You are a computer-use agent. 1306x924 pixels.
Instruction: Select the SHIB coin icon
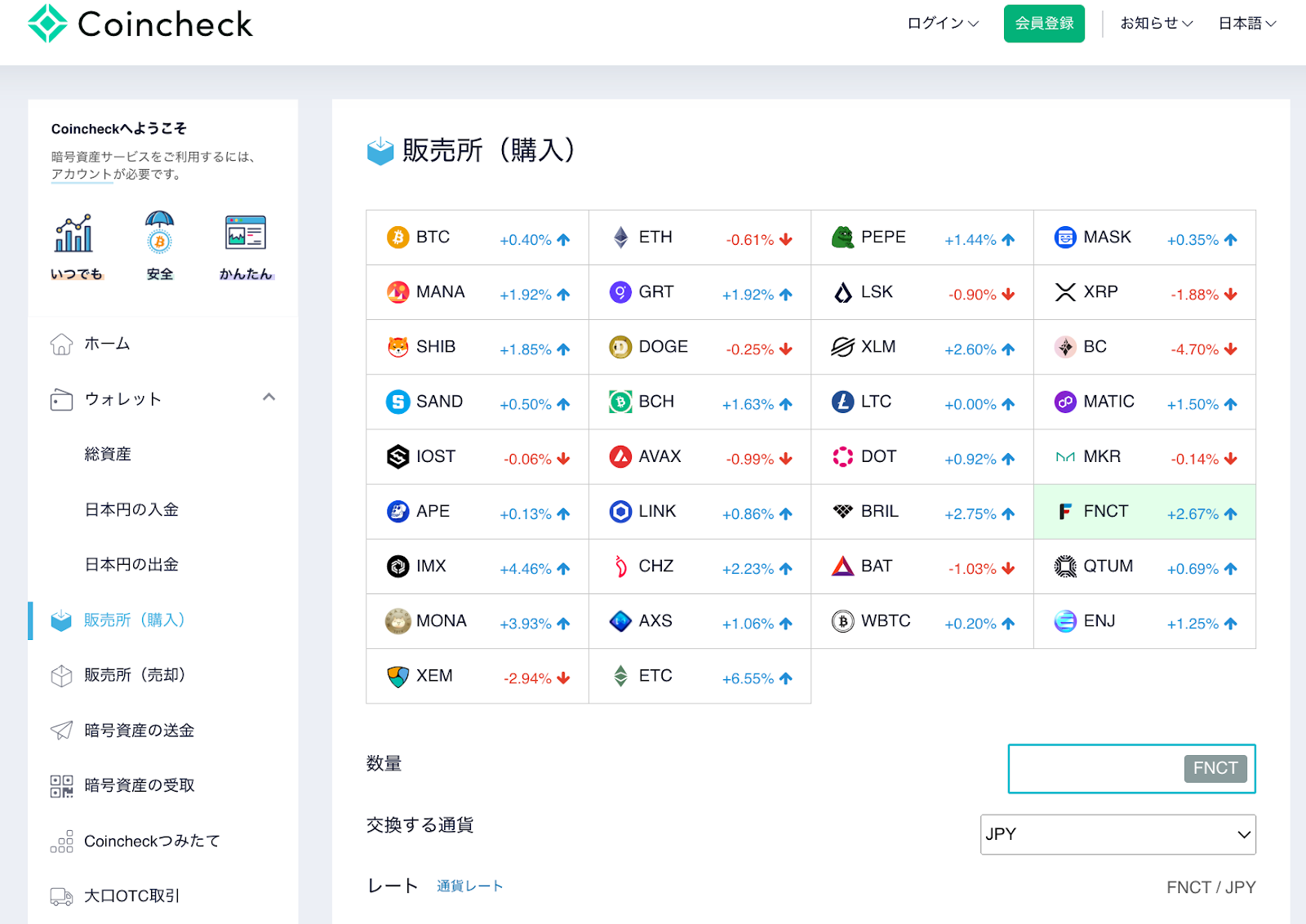coord(398,347)
